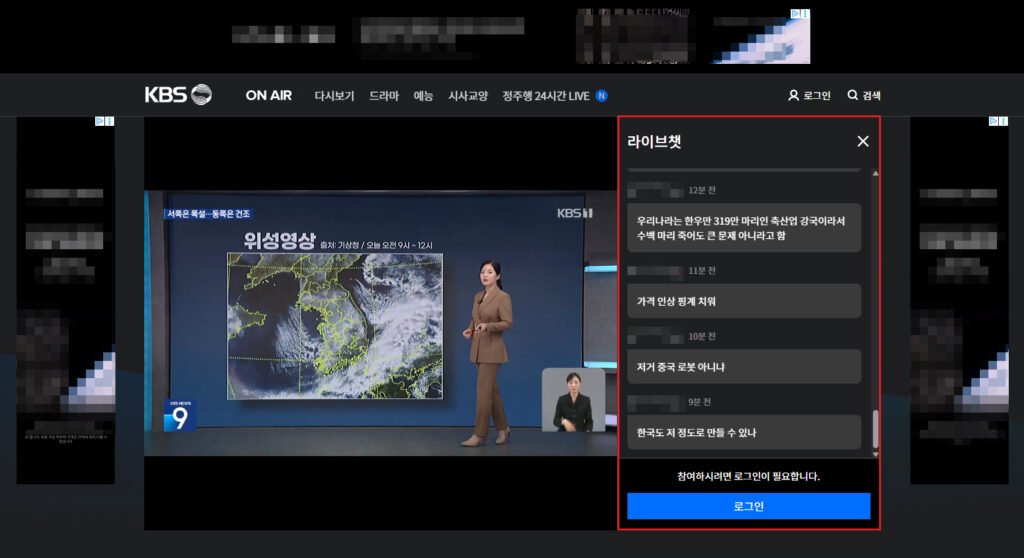Navigate to 시사교양 menu
Image resolution: width=1024 pixels, height=558 pixels.
(468, 96)
